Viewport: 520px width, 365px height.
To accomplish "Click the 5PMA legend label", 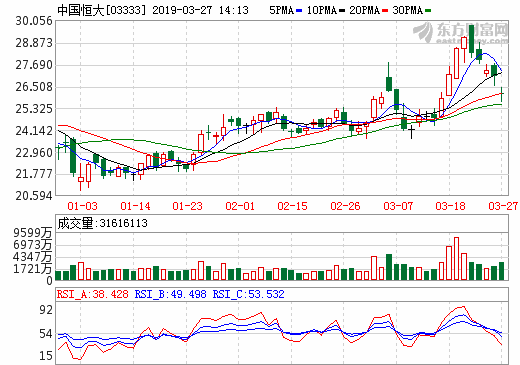I will [x=282, y=10].
